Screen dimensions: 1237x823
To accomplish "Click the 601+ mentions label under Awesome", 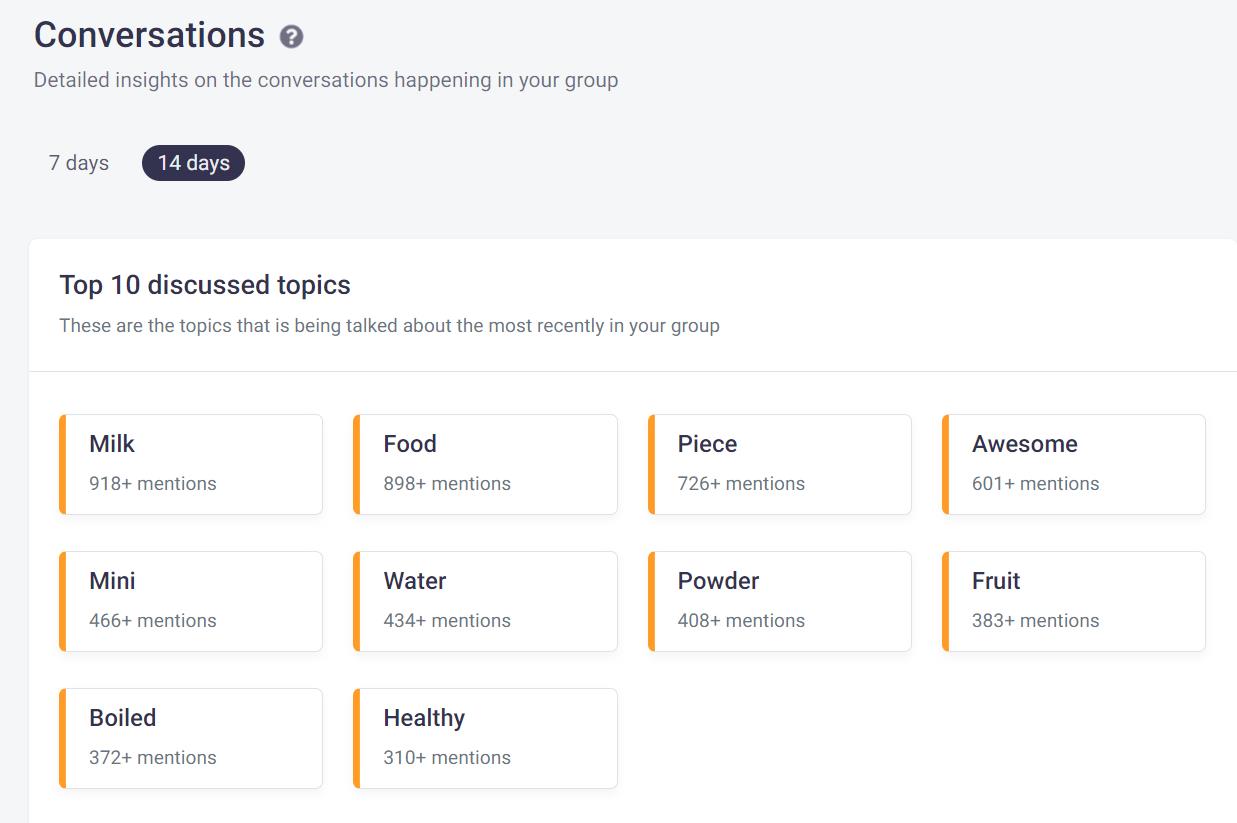I will 1036,482.
